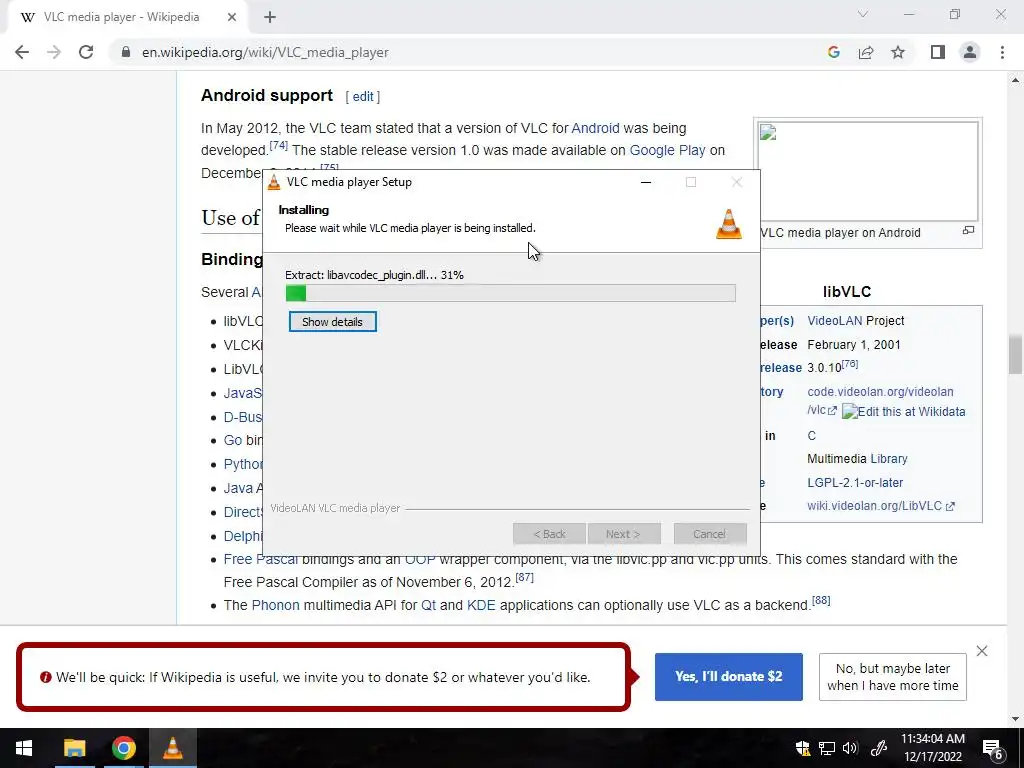The image size is (1024, 768).
Task: Click the scrollbar up arrow
Action: (x=1015, y=80)
